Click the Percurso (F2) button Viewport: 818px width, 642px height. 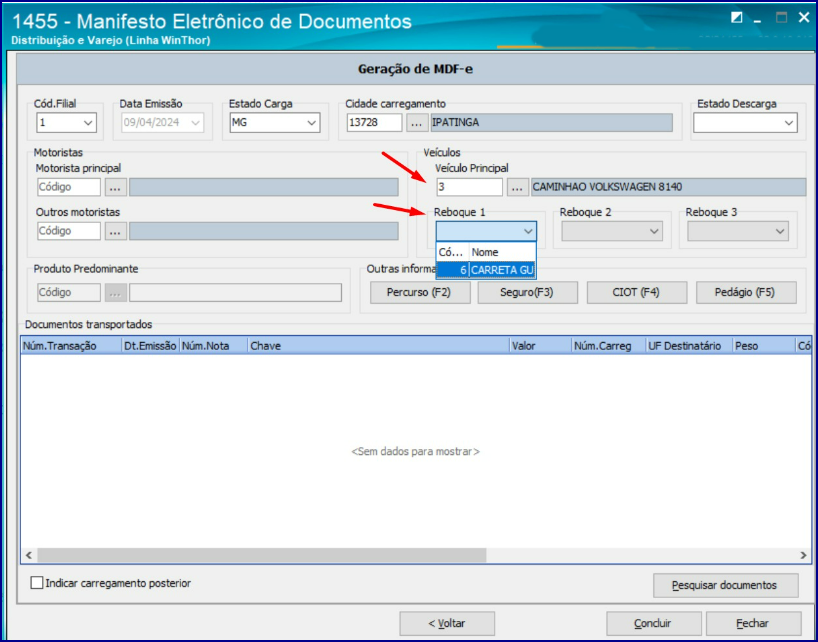(x=420, y=293)
